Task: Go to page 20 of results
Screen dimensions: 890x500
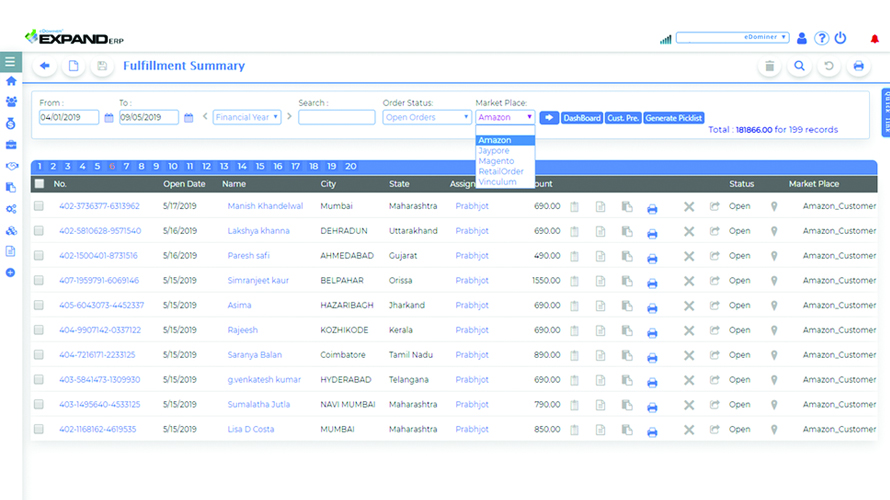Action: [x=350, y=166]
